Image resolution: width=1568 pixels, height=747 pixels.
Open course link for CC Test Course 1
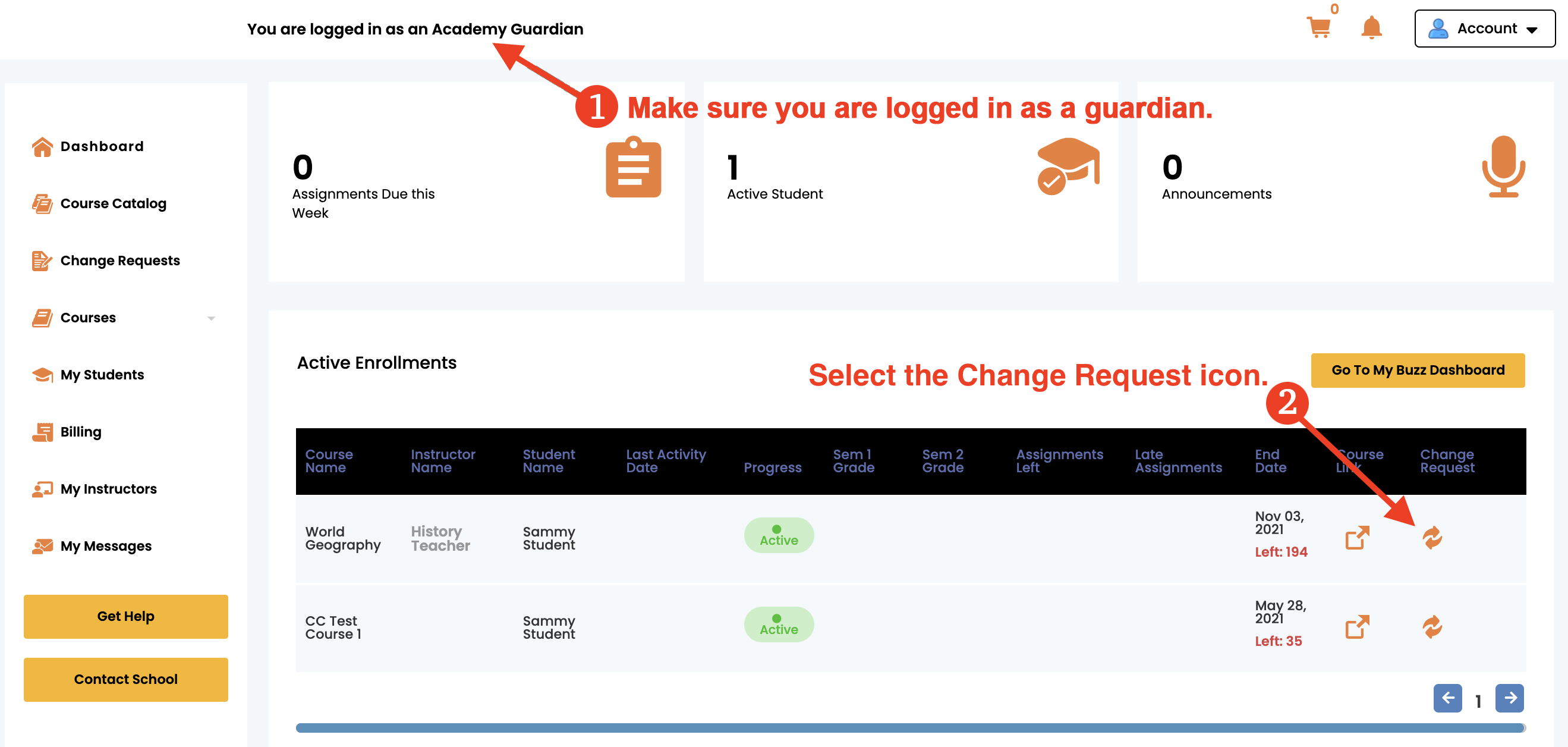point(1357,626)
